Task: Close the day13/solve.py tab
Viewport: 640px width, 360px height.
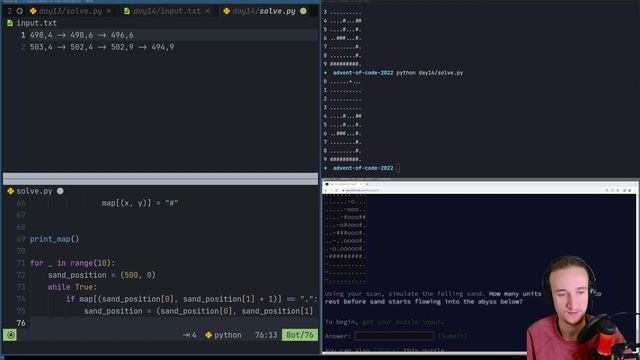Action: (109, 11)
